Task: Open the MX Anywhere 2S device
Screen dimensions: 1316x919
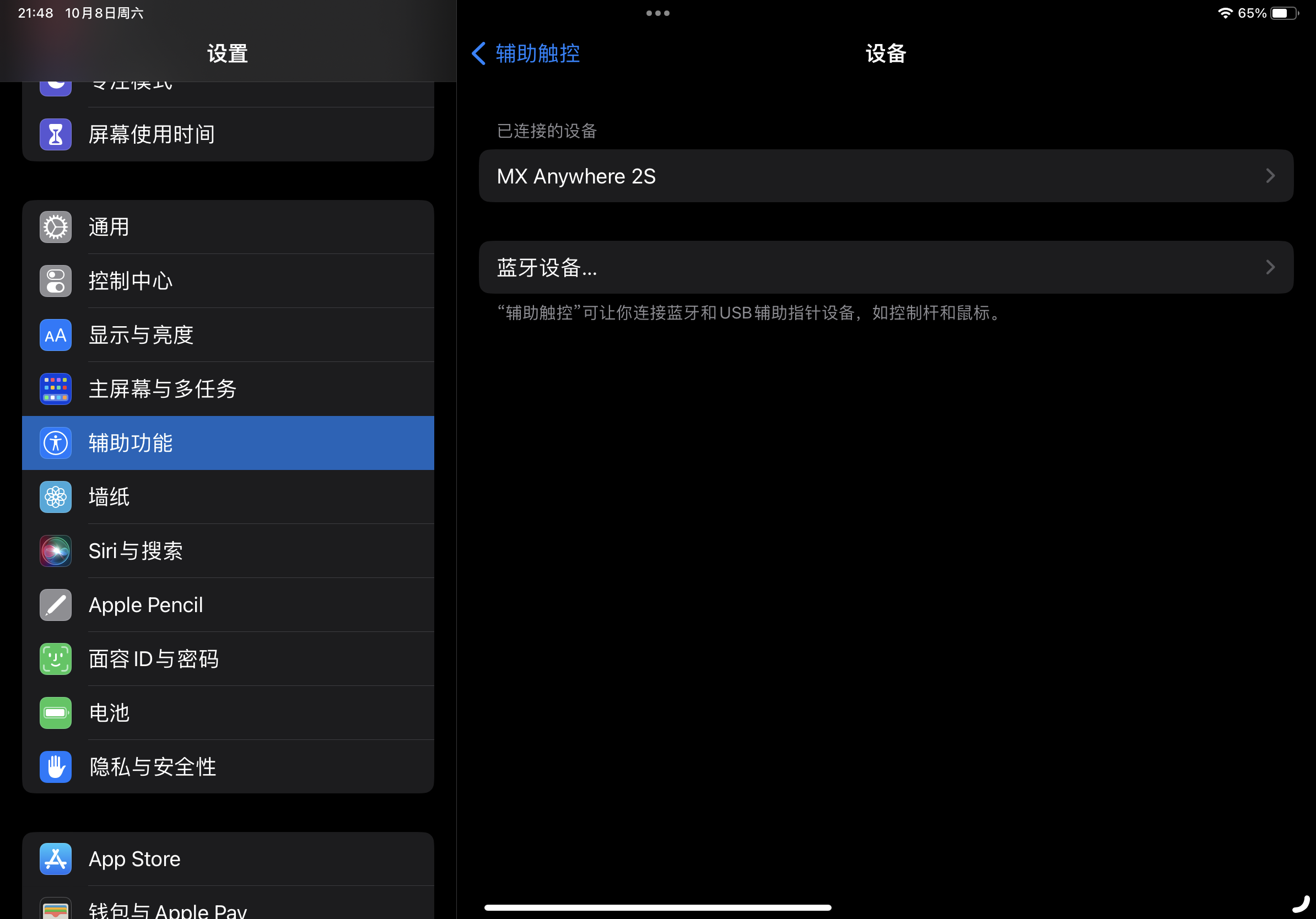Action: 886,176
